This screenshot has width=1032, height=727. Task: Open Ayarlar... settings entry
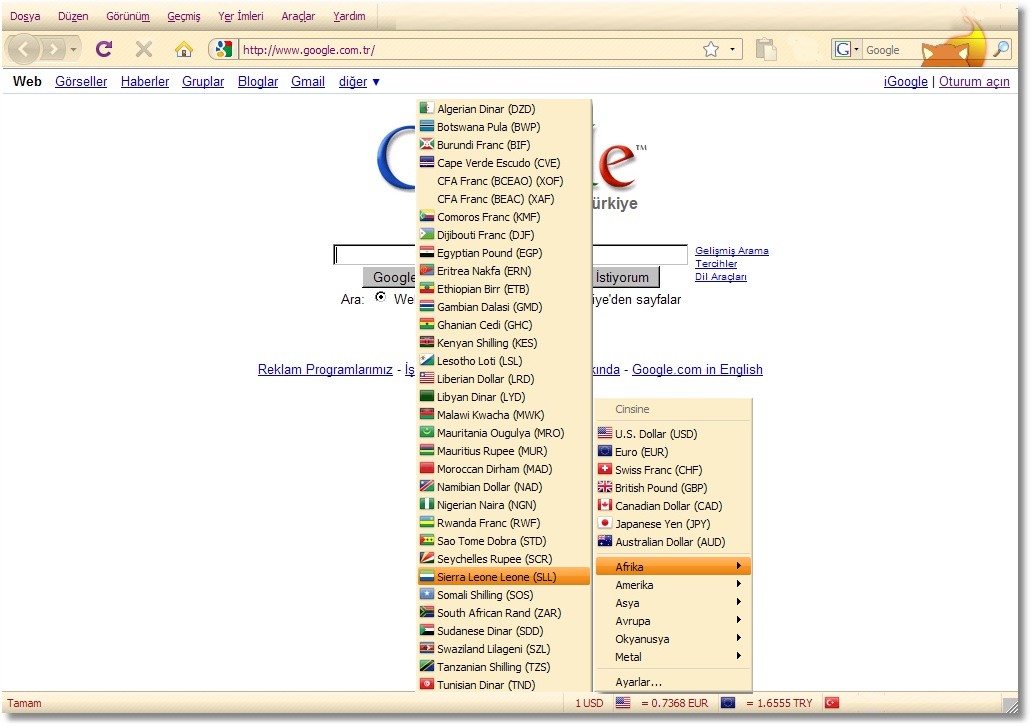click(x=673, y=682)
